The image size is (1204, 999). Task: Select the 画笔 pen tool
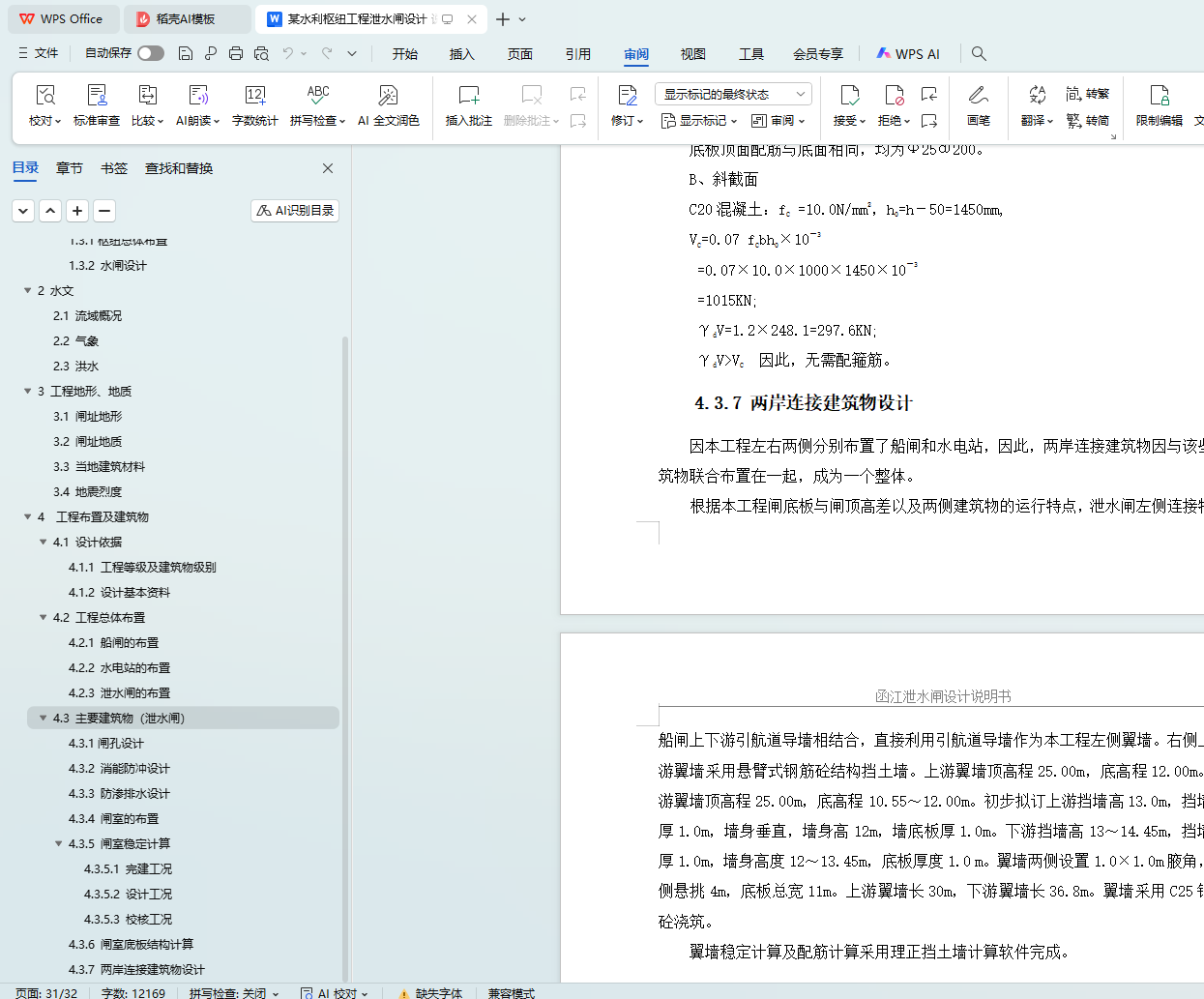pos(978,104)
